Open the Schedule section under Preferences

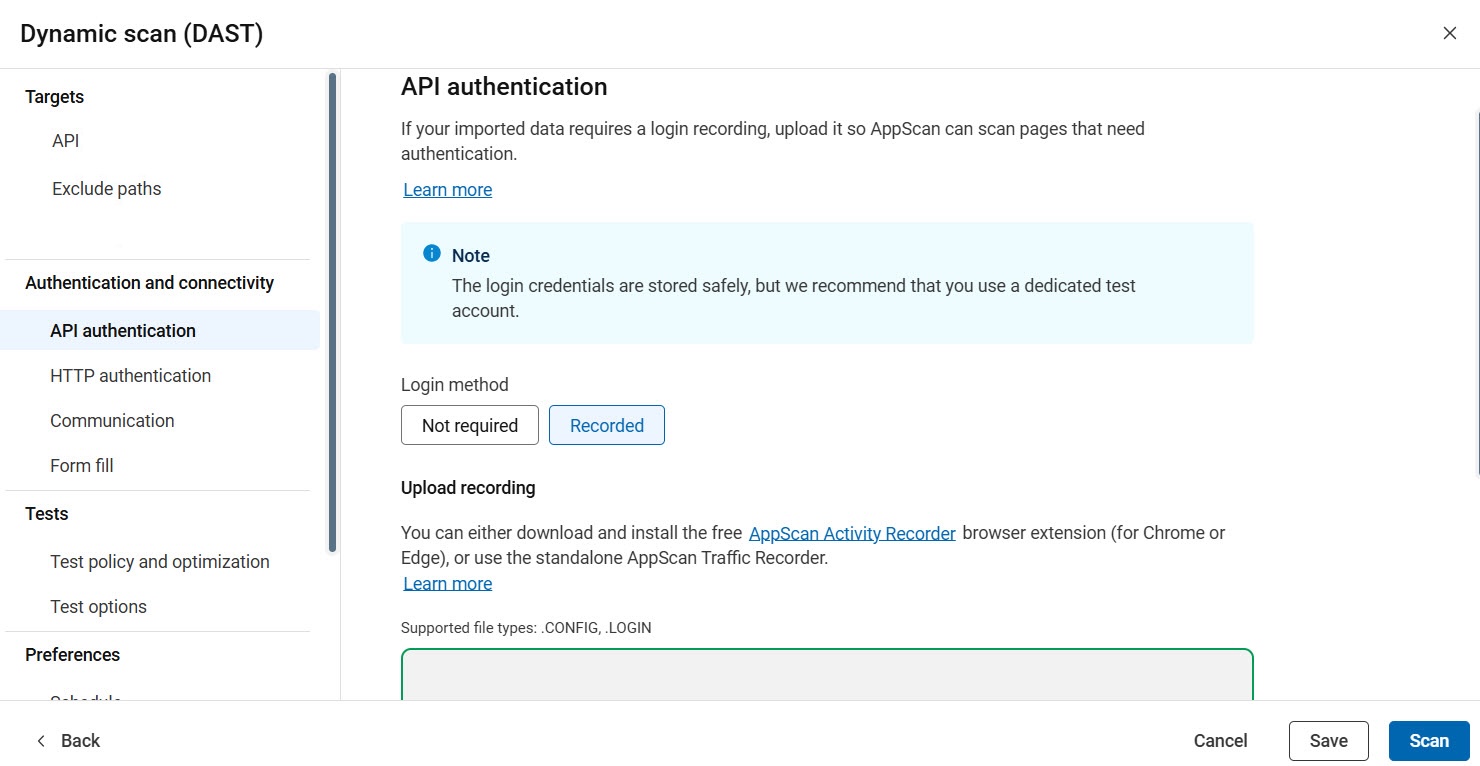[86, 700]
